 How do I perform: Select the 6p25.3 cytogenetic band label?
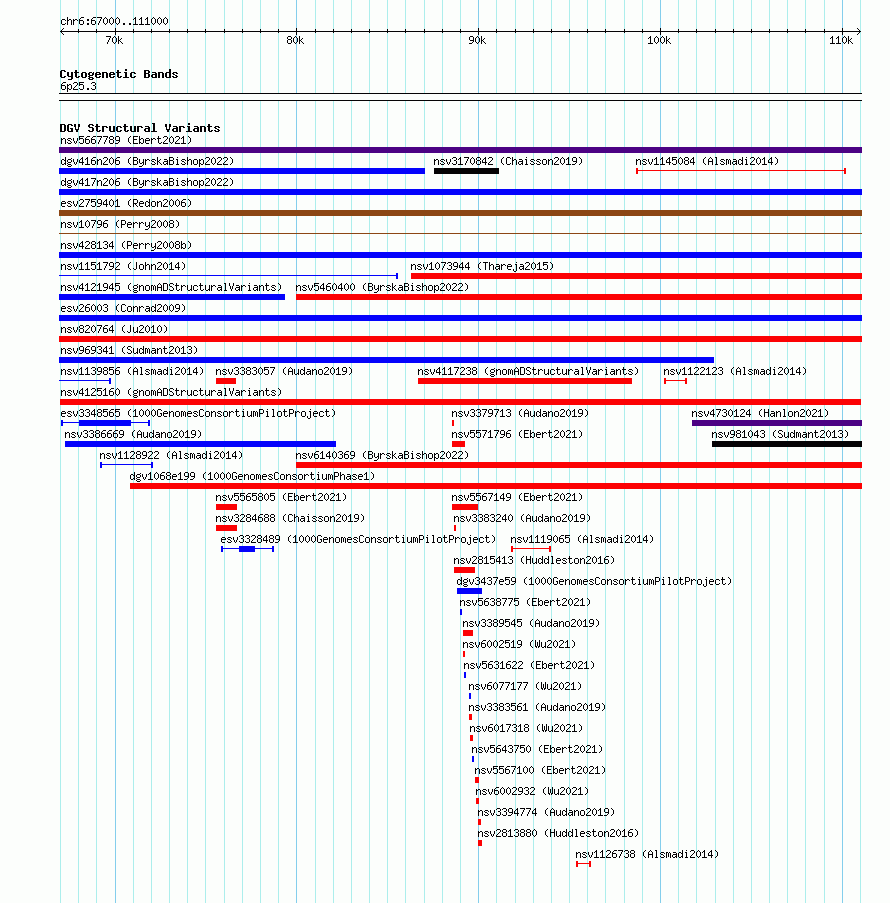click(x=78, y=86)
